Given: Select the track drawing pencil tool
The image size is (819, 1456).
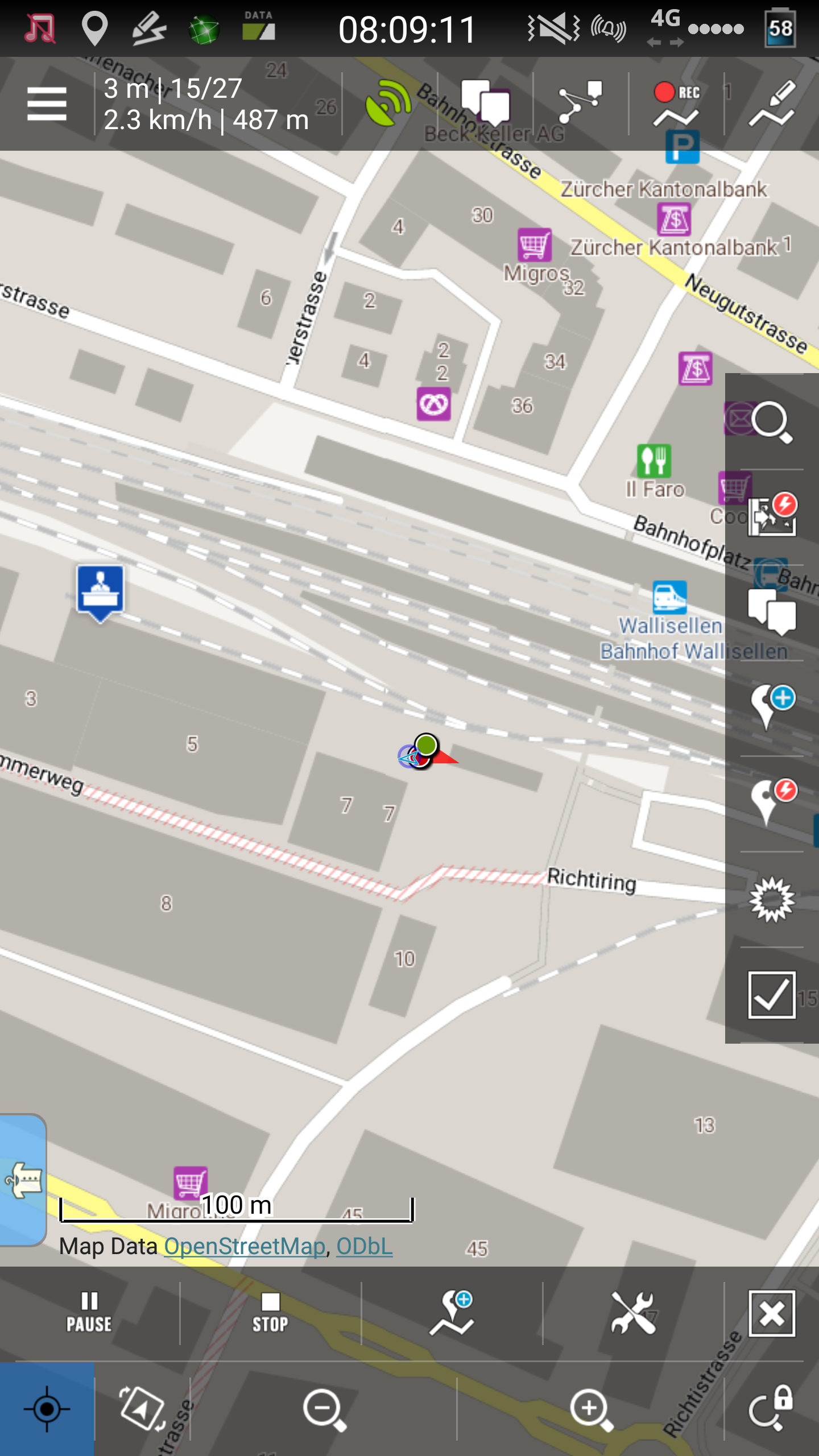Looking at the screenshot, I should [772, 104].
